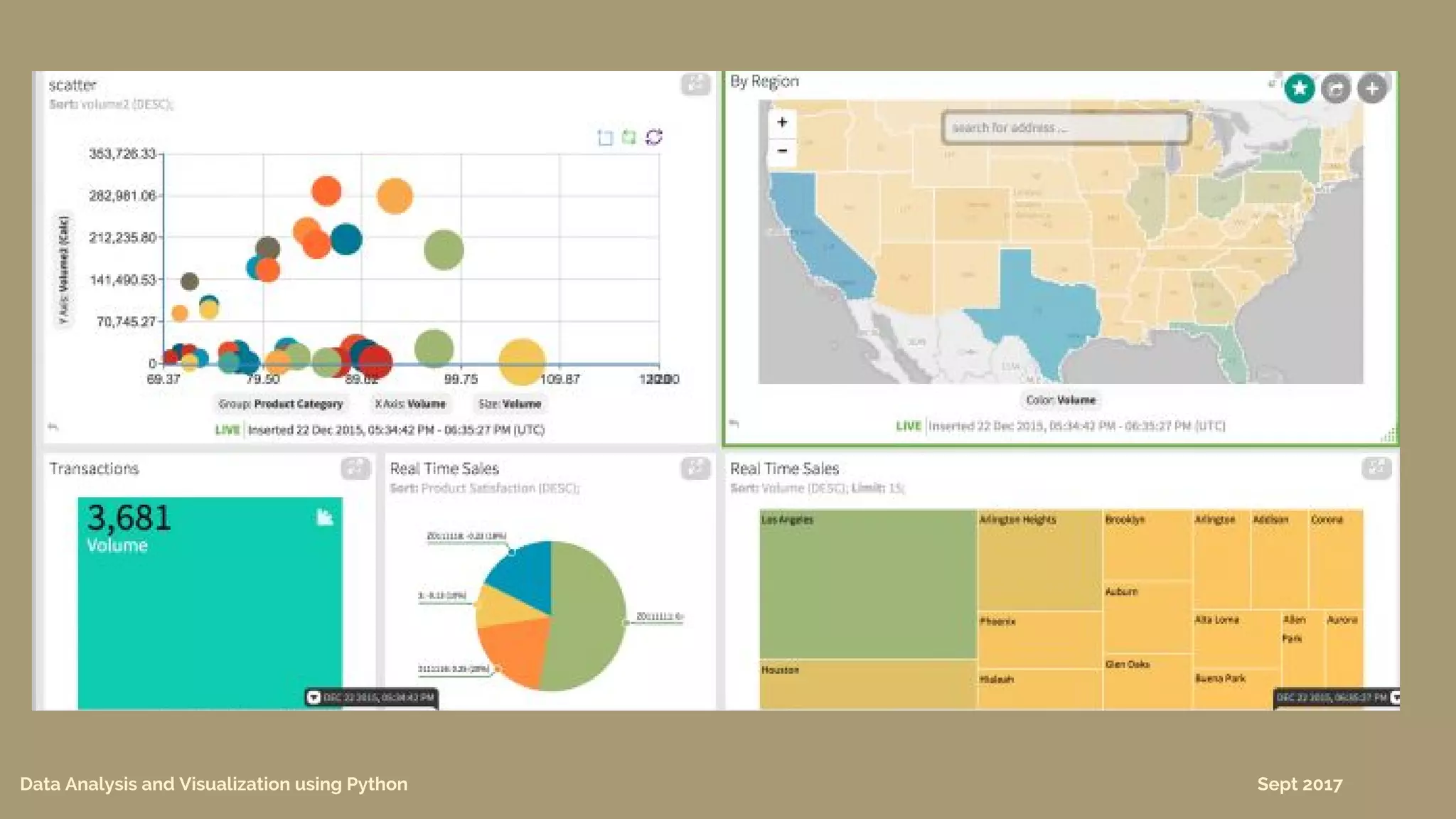
Task: Open the X Axis: Volume selector
Action: click(410, 404)
